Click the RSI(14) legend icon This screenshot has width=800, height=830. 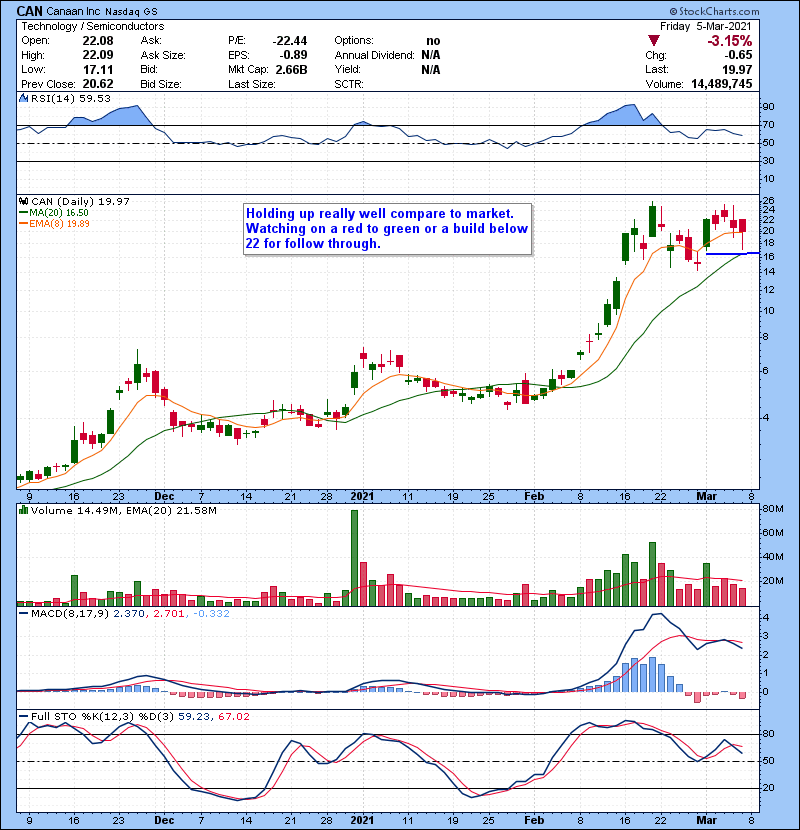23,98
